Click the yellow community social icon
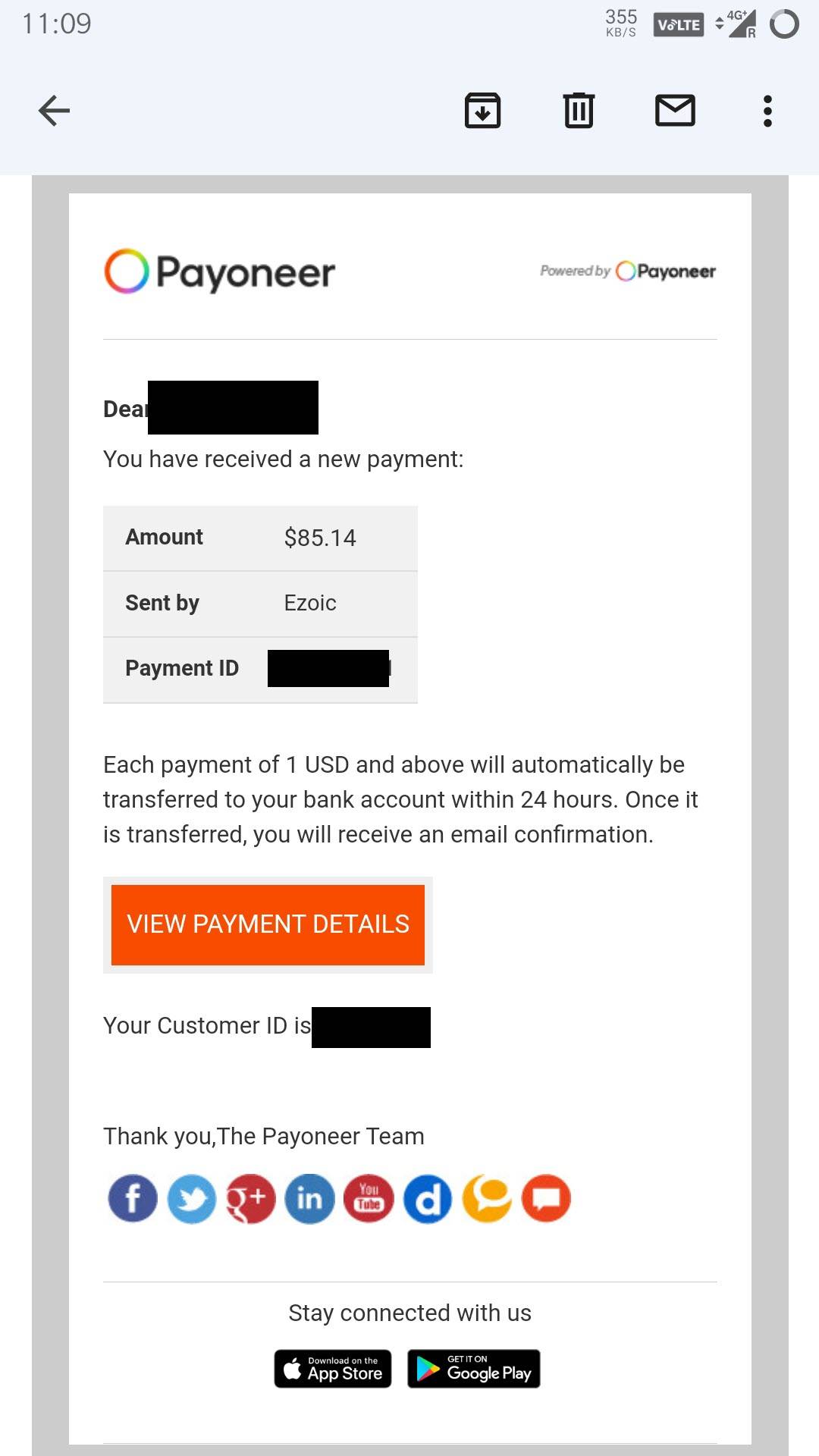The image size is (819, 1456). (x=487, y=1199)
